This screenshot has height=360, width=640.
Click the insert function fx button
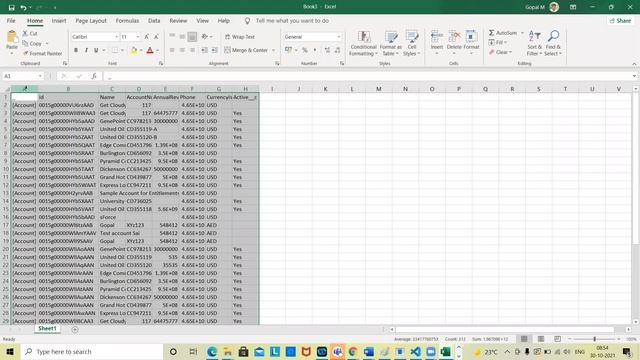point(94,76)
